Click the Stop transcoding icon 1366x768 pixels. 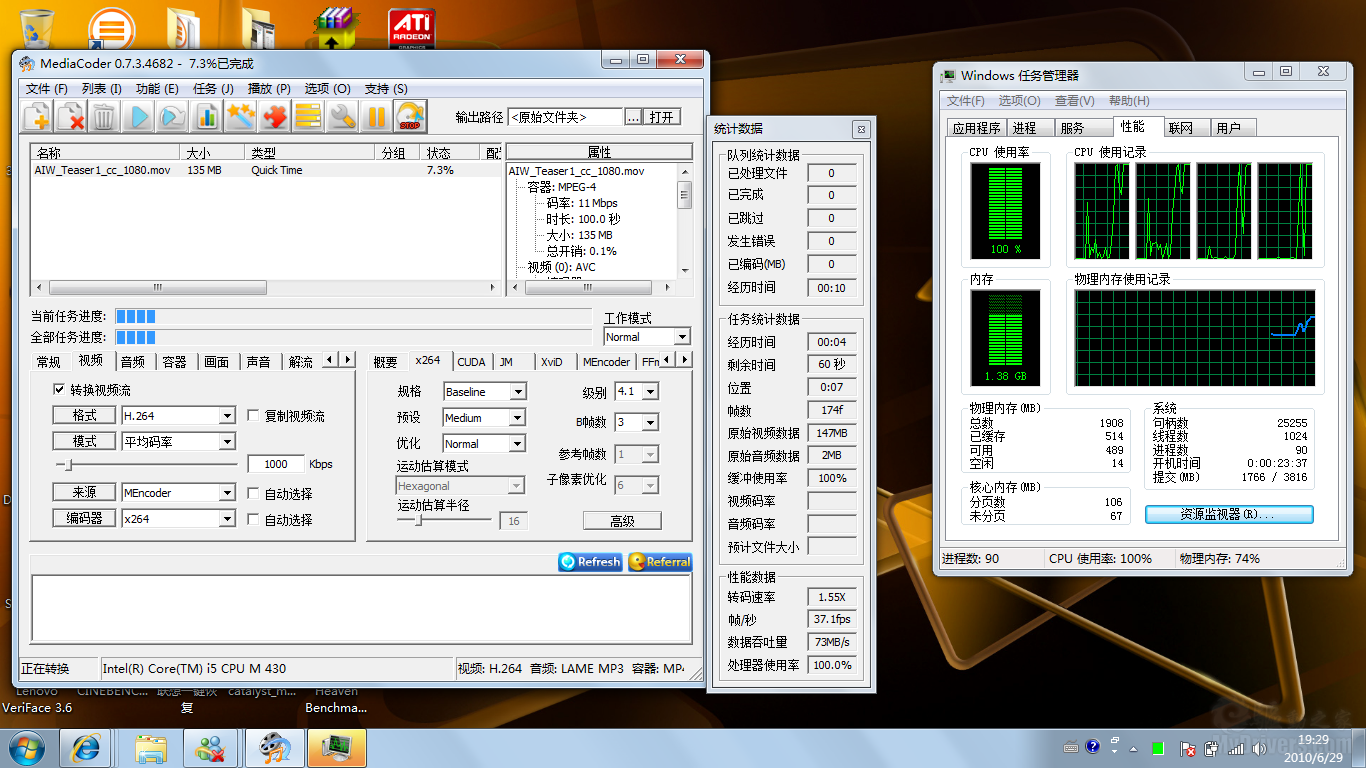click(410, 117)
